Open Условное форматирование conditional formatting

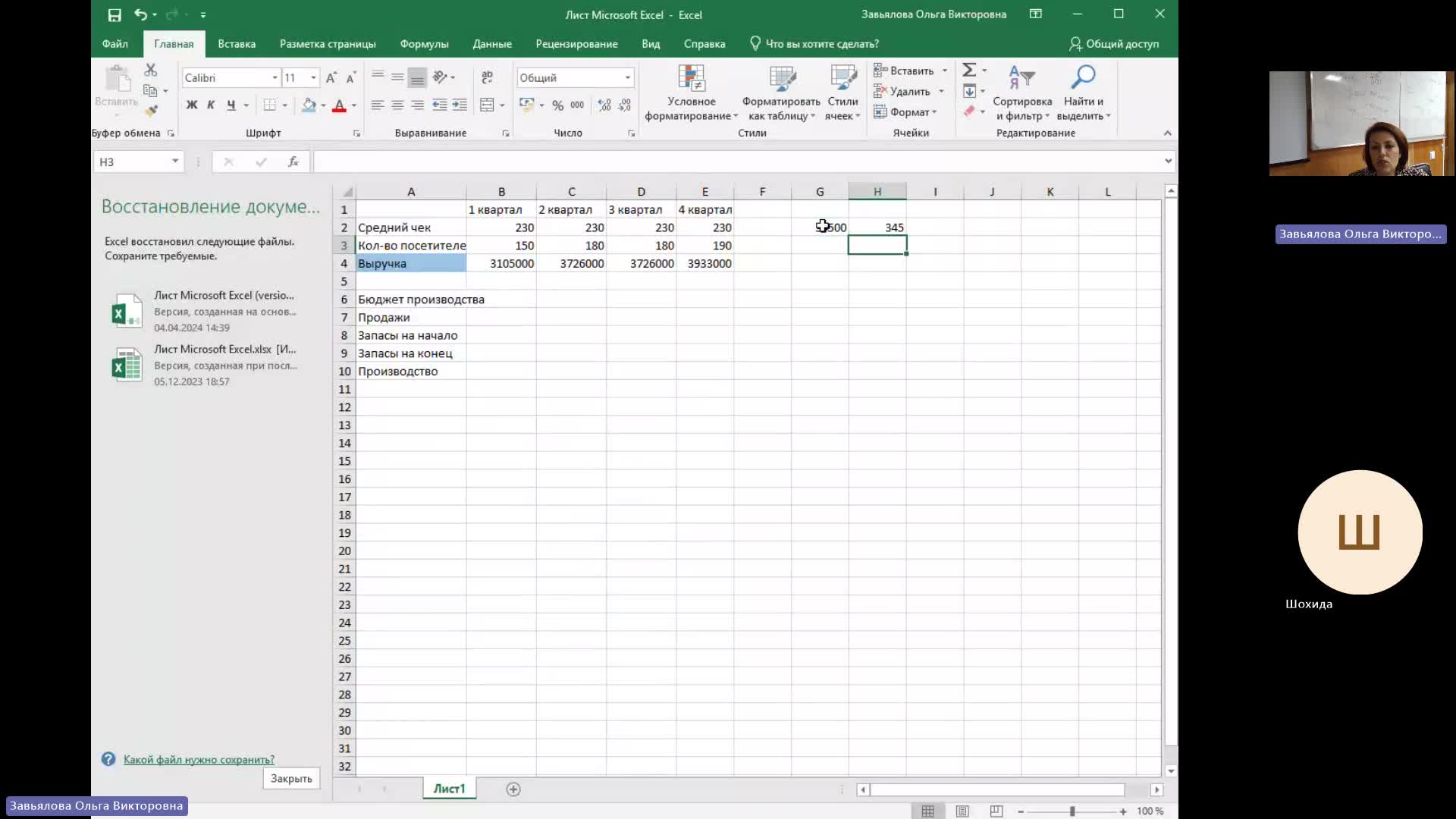[691, 93]
